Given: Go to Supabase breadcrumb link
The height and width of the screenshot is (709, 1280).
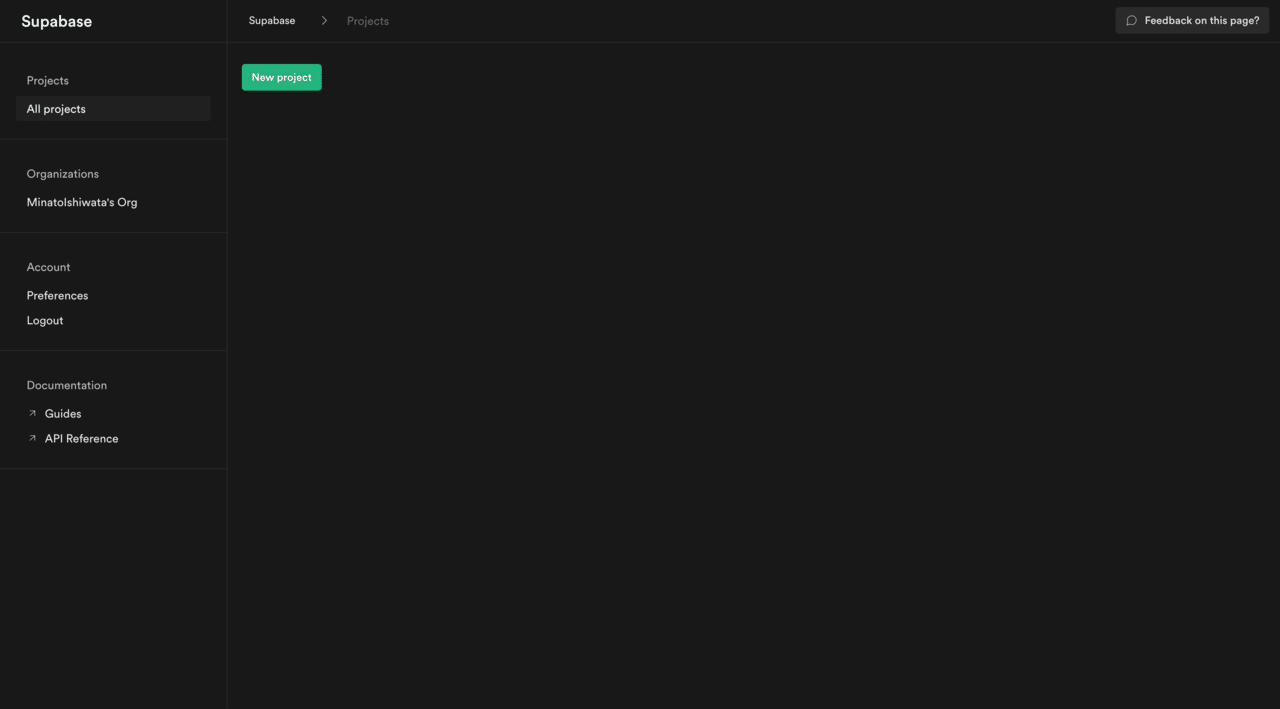Looking at the screenshot, I should (x=272, y=21).
